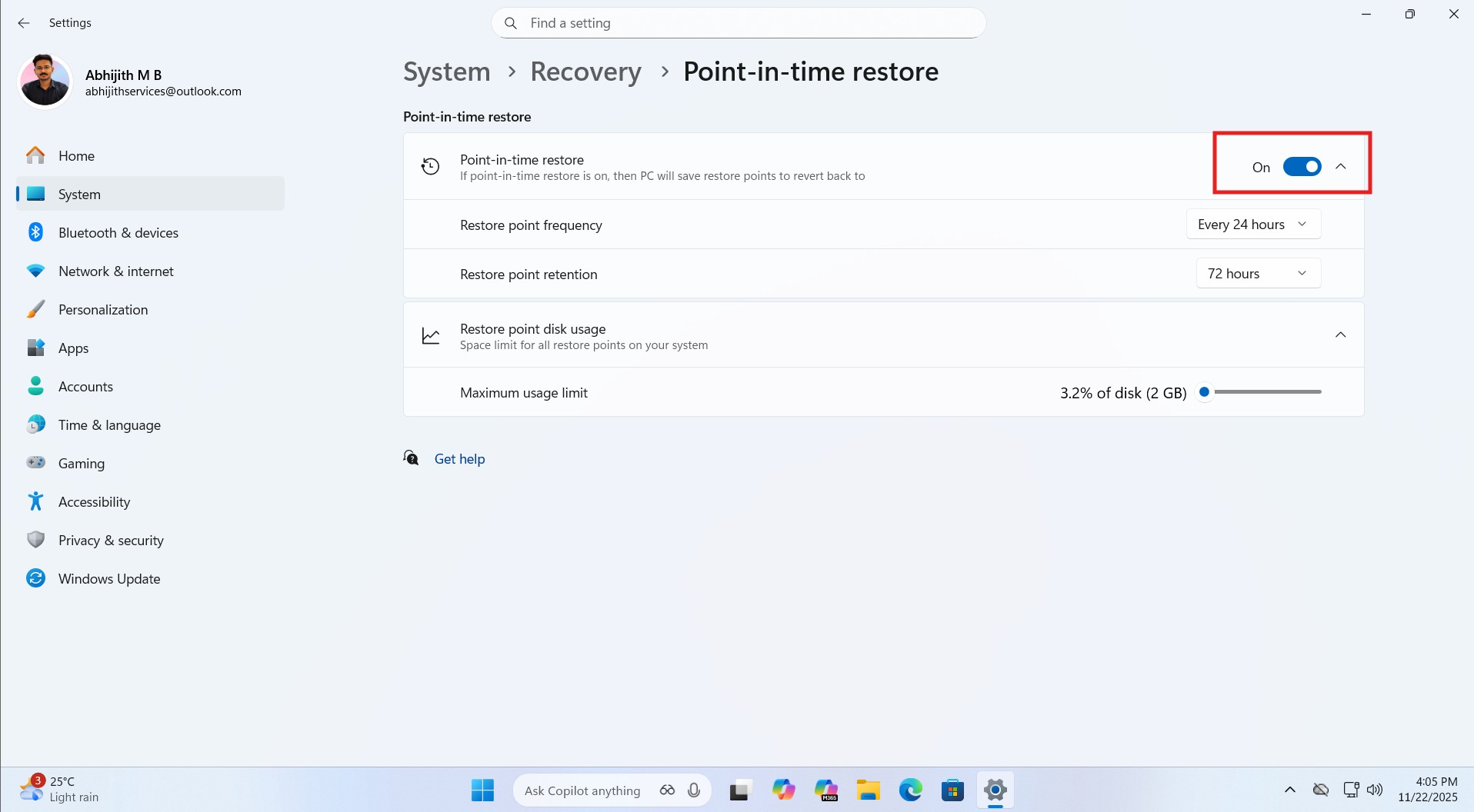This screenshot has width=1474, height=812.
Task: Open the Accessibility settings
Action: (x=94, y=501)
